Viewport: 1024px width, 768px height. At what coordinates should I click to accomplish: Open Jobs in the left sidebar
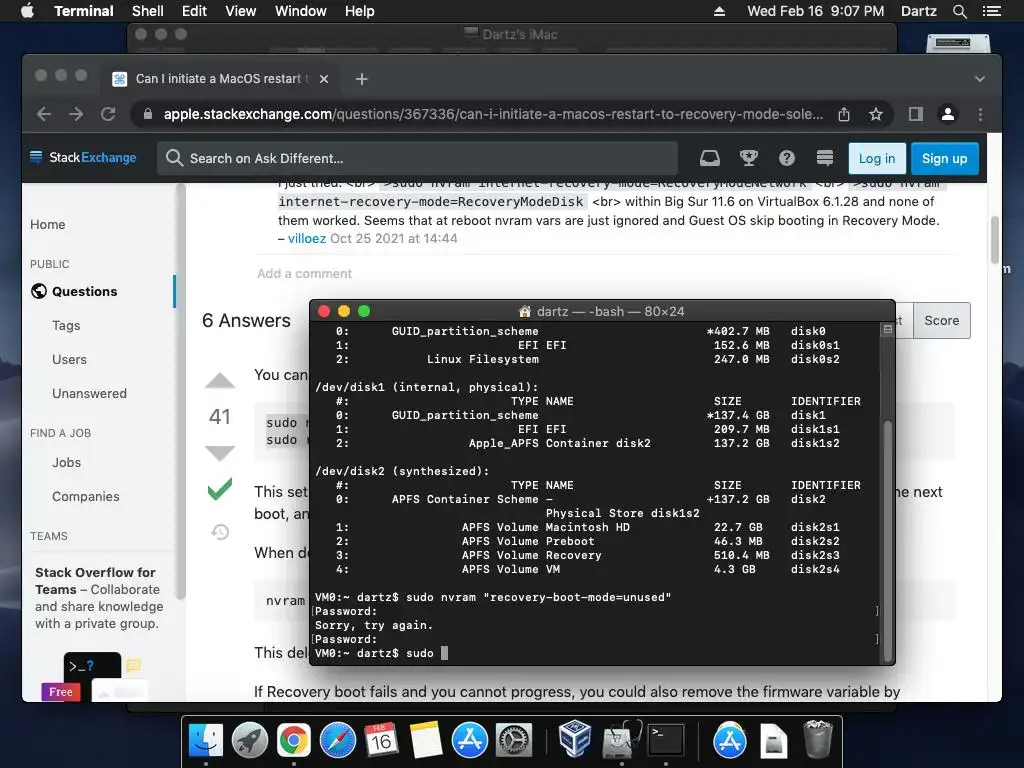67,462
